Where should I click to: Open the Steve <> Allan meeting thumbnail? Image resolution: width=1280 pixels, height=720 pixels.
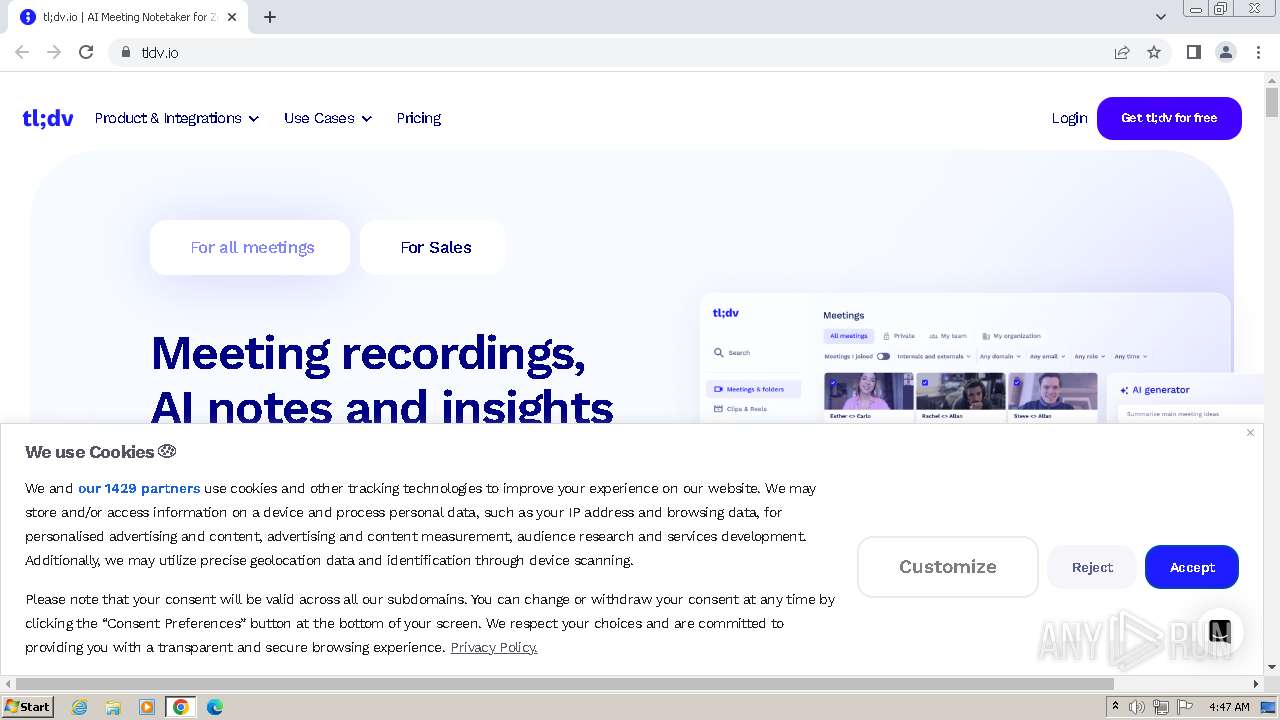click(1053, 391)
